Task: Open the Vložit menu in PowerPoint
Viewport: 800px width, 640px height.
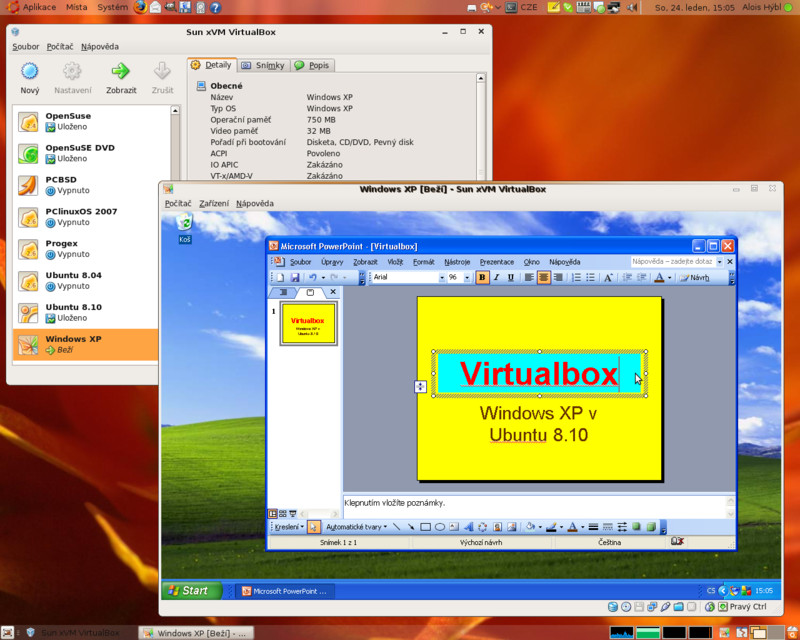Action: [395, 262]
